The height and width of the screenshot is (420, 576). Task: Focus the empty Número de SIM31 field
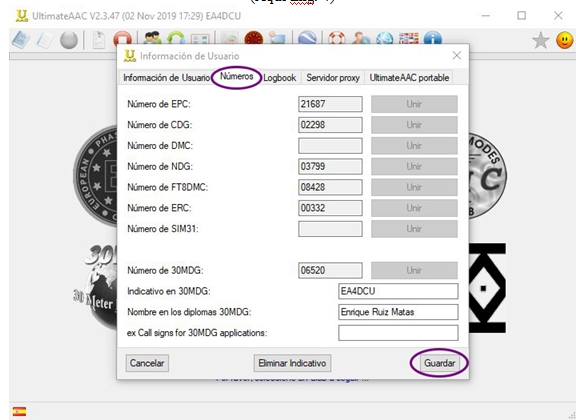pyautogui.click(x=330, y=229)
